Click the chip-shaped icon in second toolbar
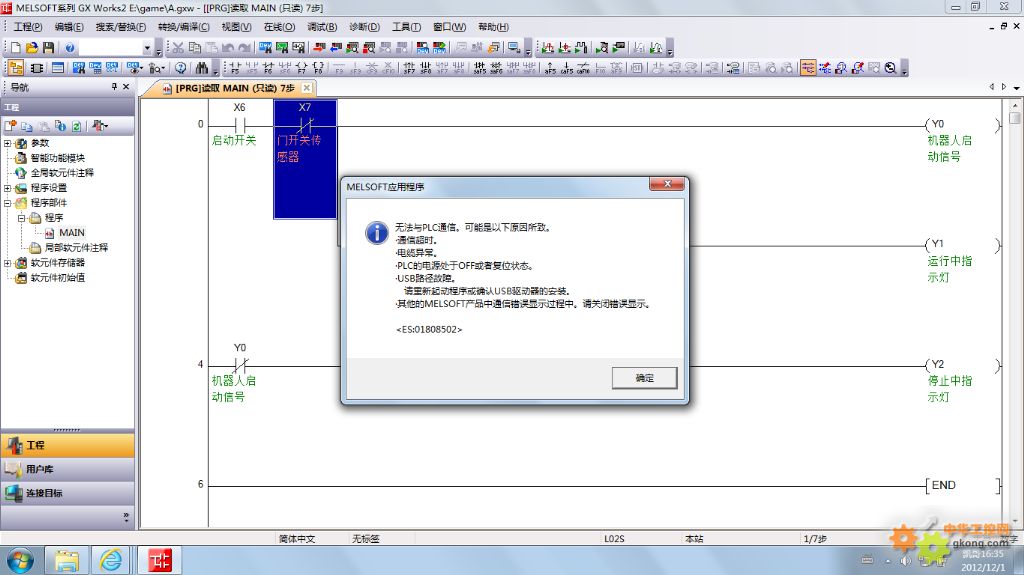The height and width of the screenshot is (575, 1024). coord(37,68)
